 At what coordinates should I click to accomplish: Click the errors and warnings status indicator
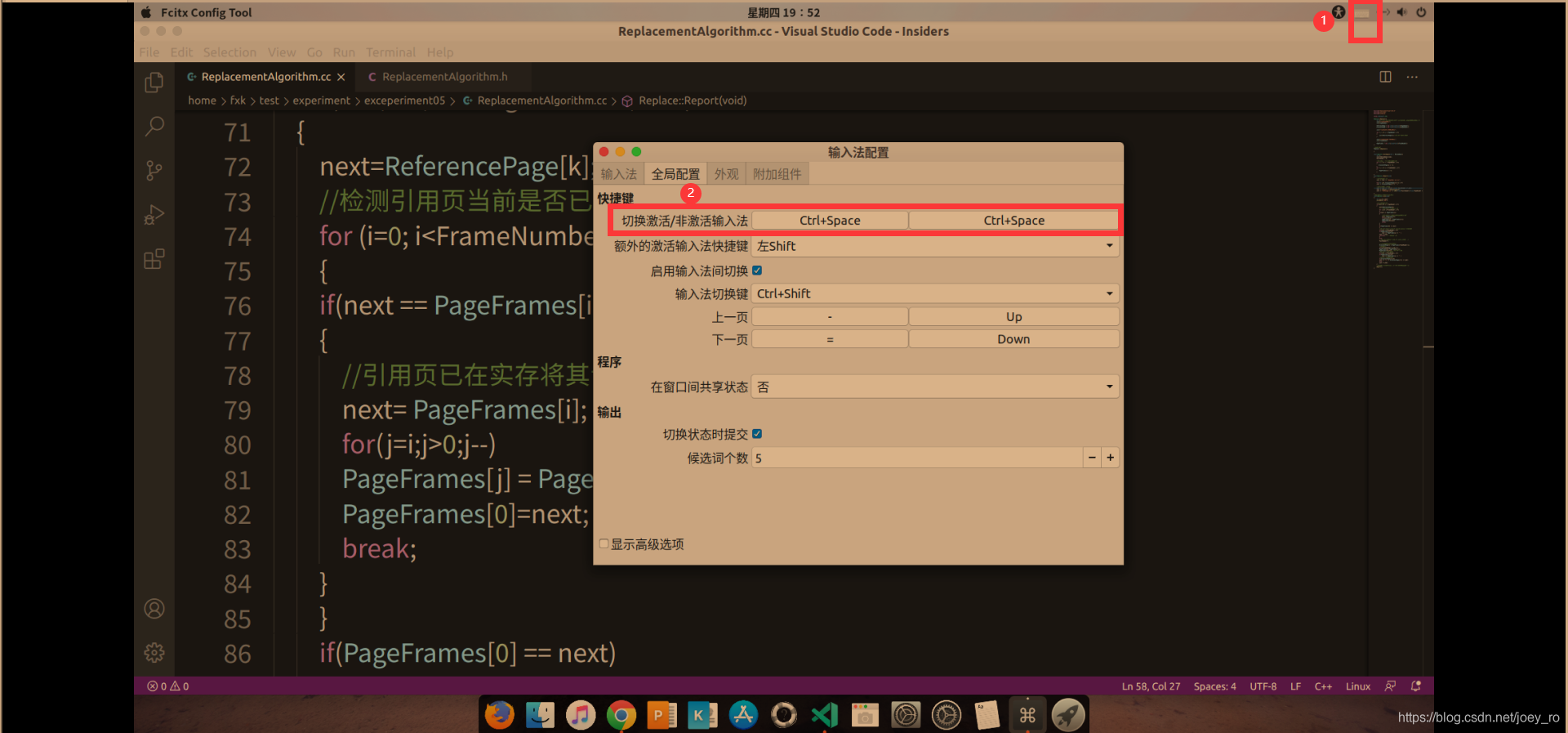168,686
